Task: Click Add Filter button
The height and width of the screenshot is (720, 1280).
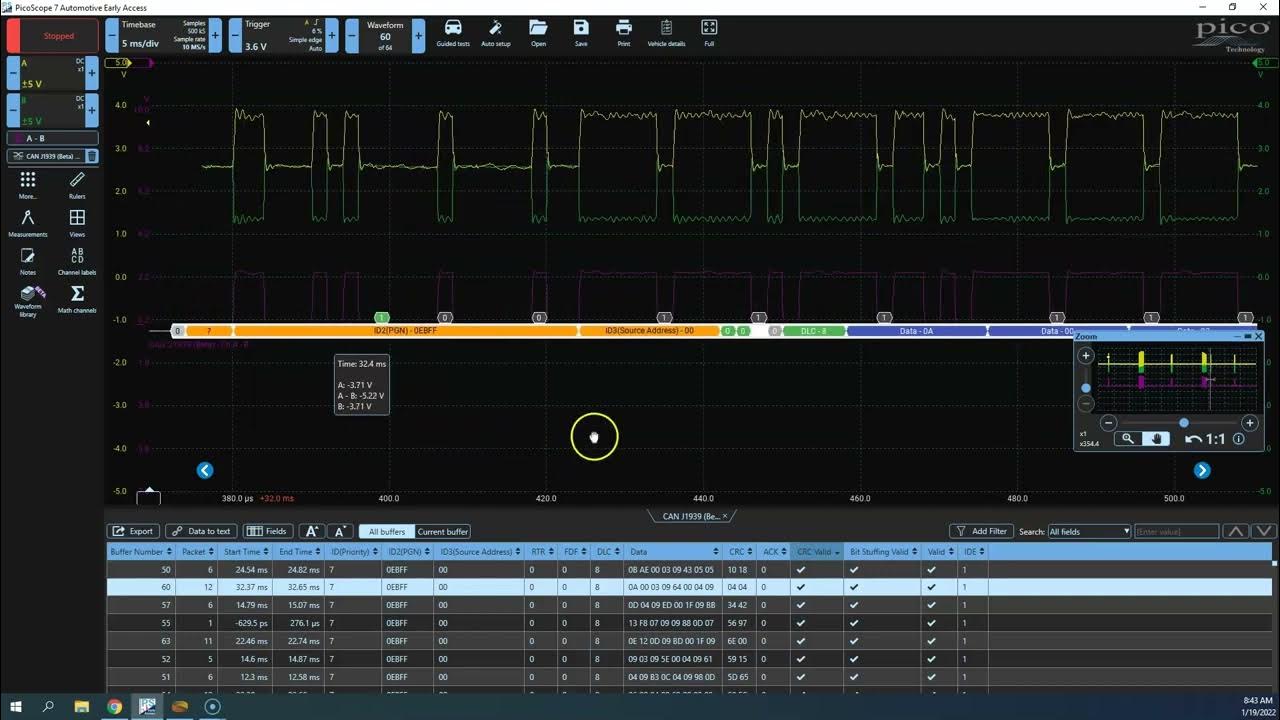Action: [981, 531]
